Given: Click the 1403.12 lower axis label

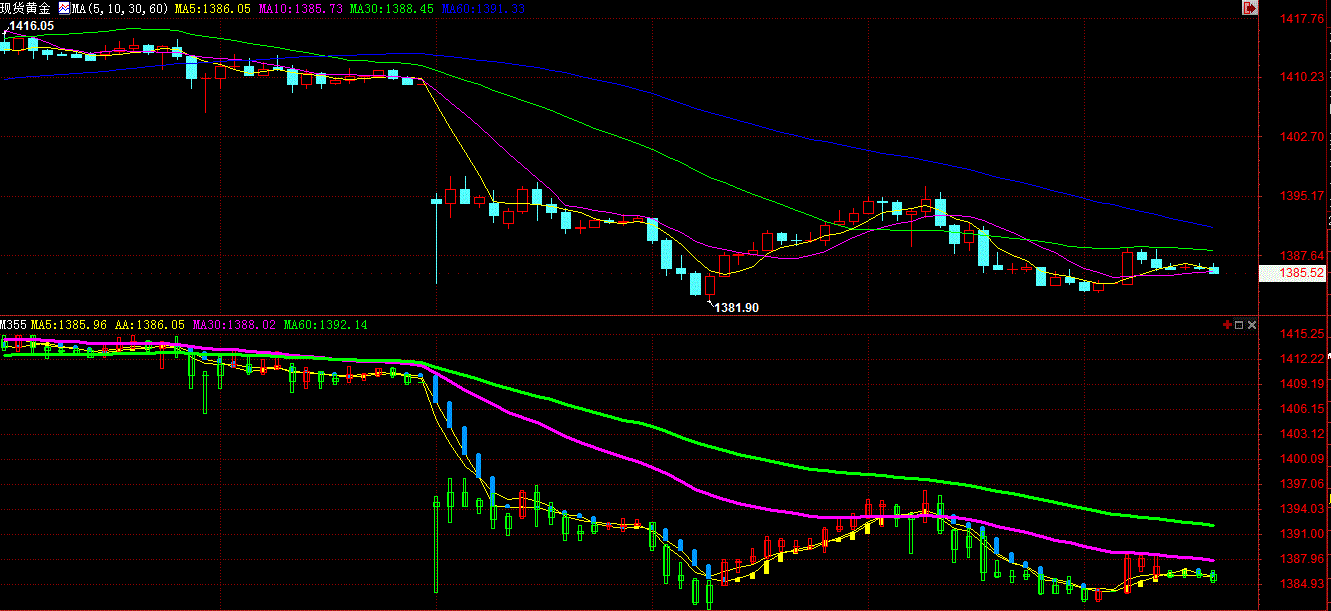Looking at the screenshot, I should [1303, 434].
